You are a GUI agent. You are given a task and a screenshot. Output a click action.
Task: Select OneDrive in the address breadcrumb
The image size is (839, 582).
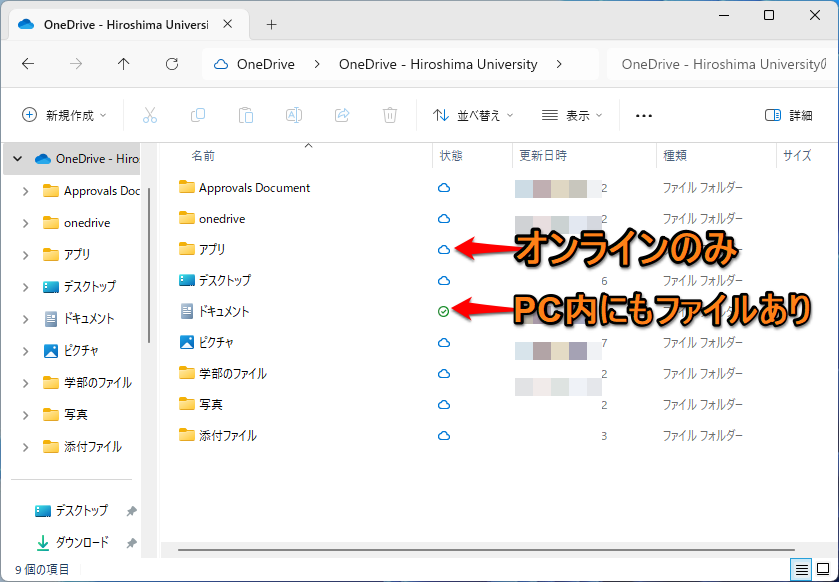(265, 64)
